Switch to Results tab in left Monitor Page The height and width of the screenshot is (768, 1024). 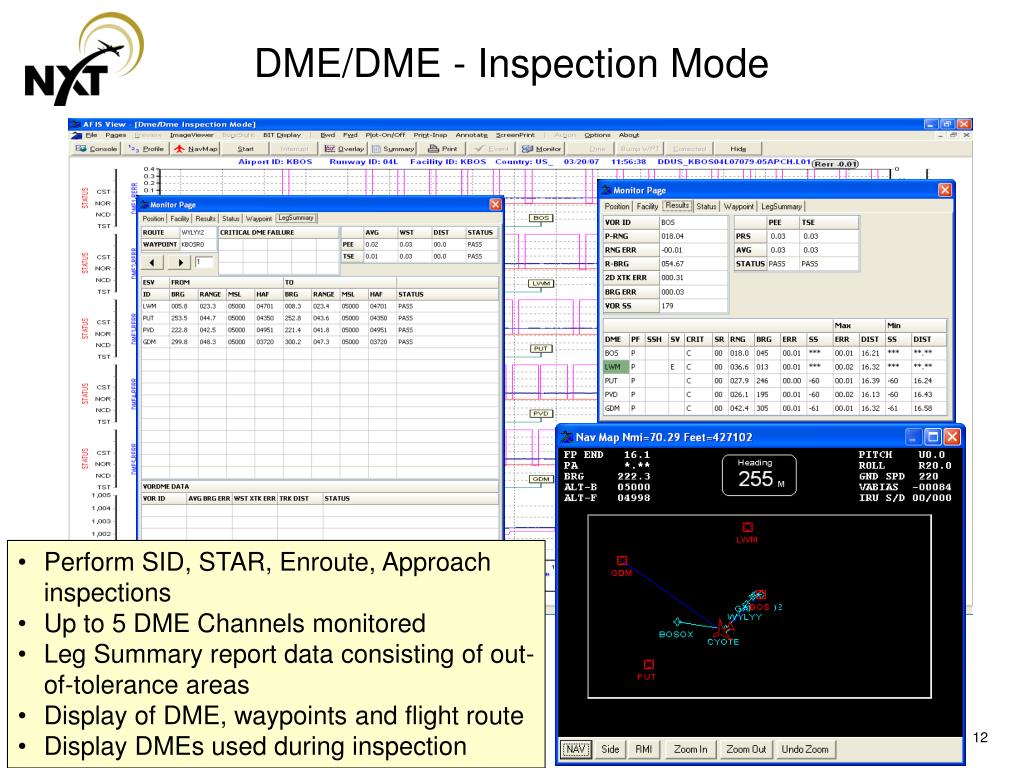pos(205,219)
